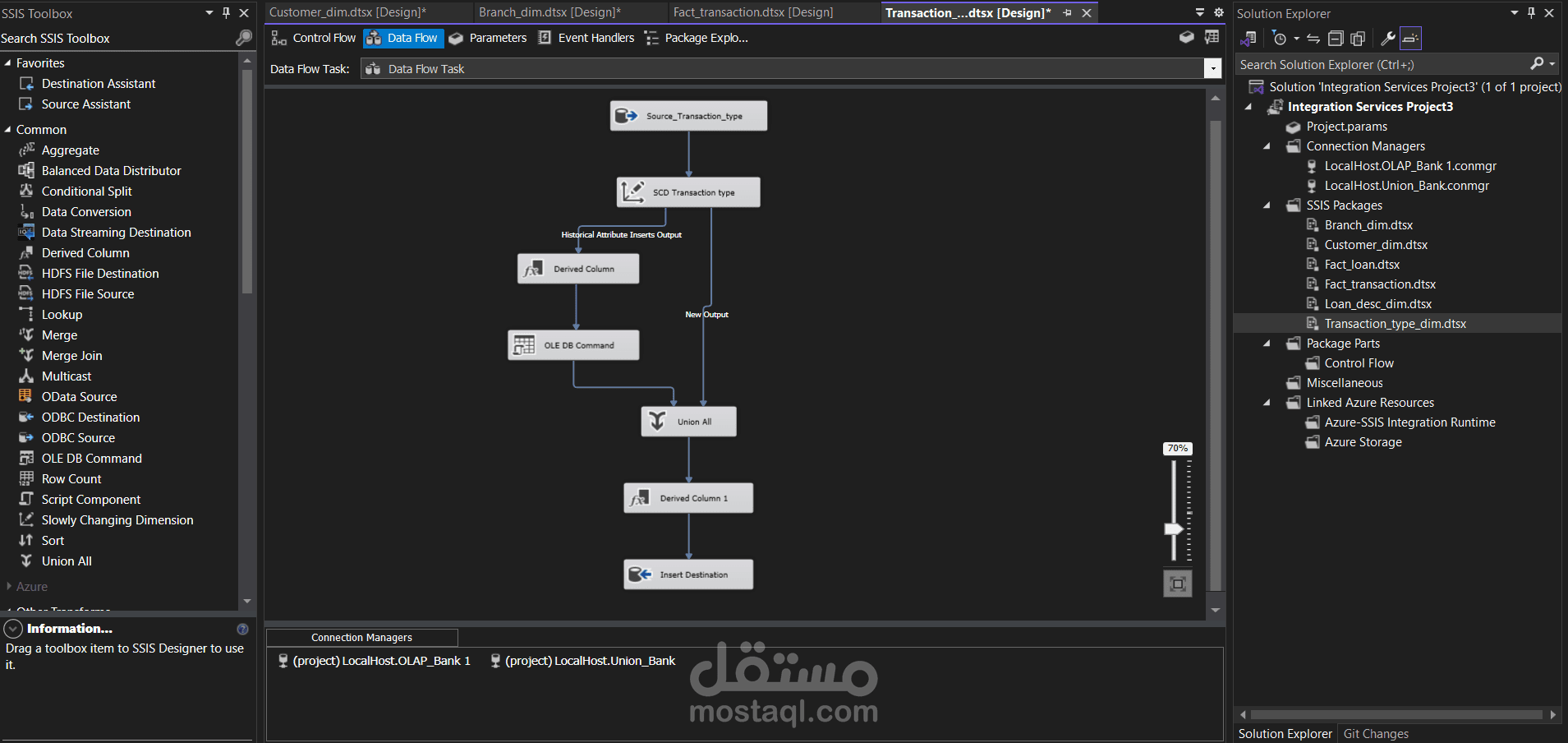Select Loan_desc_dim.dtsx package

pyautogui.click(x=1377, y=304)
